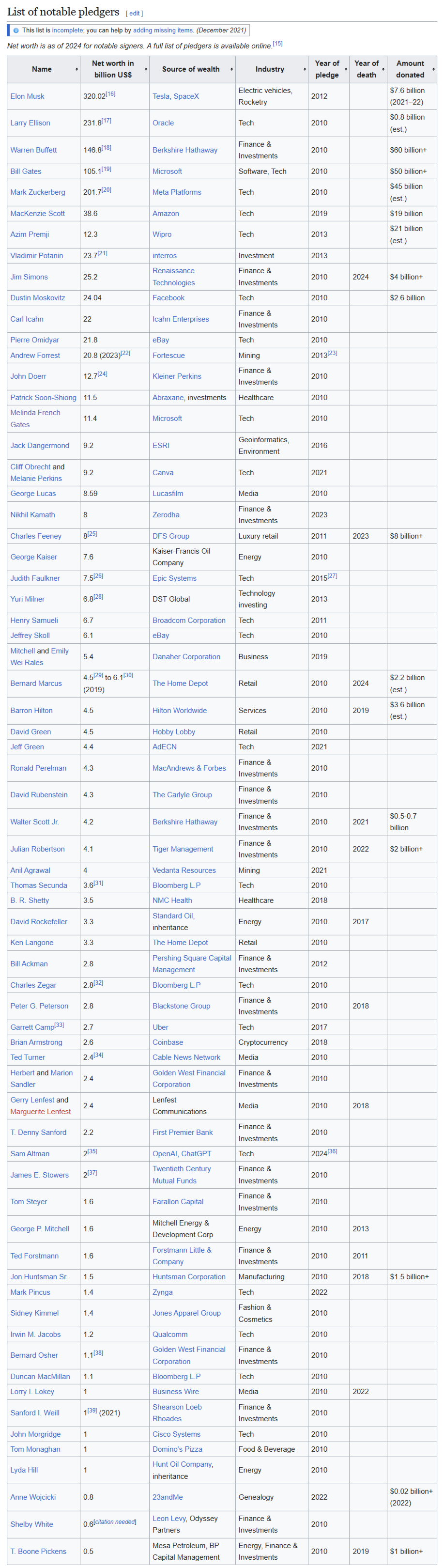The image size is (444, 1568).
Task: Open Kleiner Perkins link
Action: tap(176, 376)
